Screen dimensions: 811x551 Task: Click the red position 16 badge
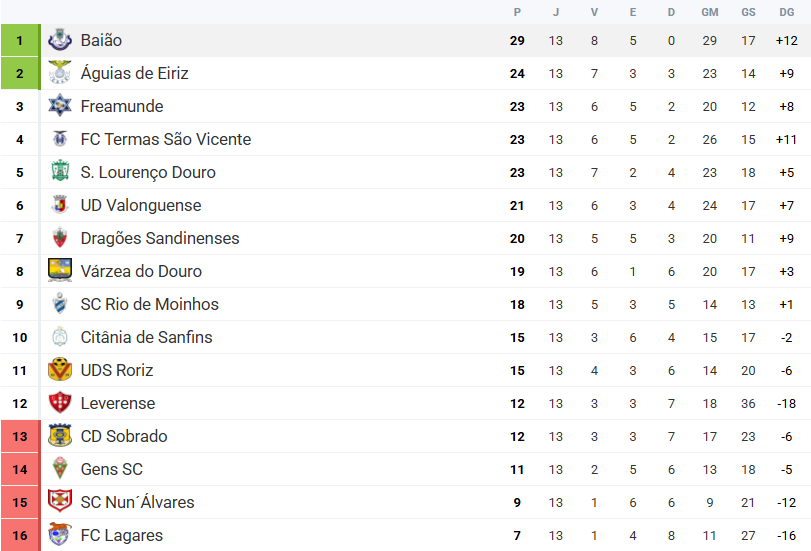point(19,536)
